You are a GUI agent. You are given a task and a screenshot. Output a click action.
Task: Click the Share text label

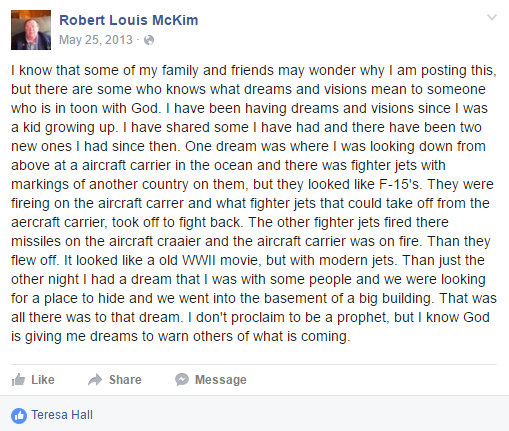[x=125, y=380]
